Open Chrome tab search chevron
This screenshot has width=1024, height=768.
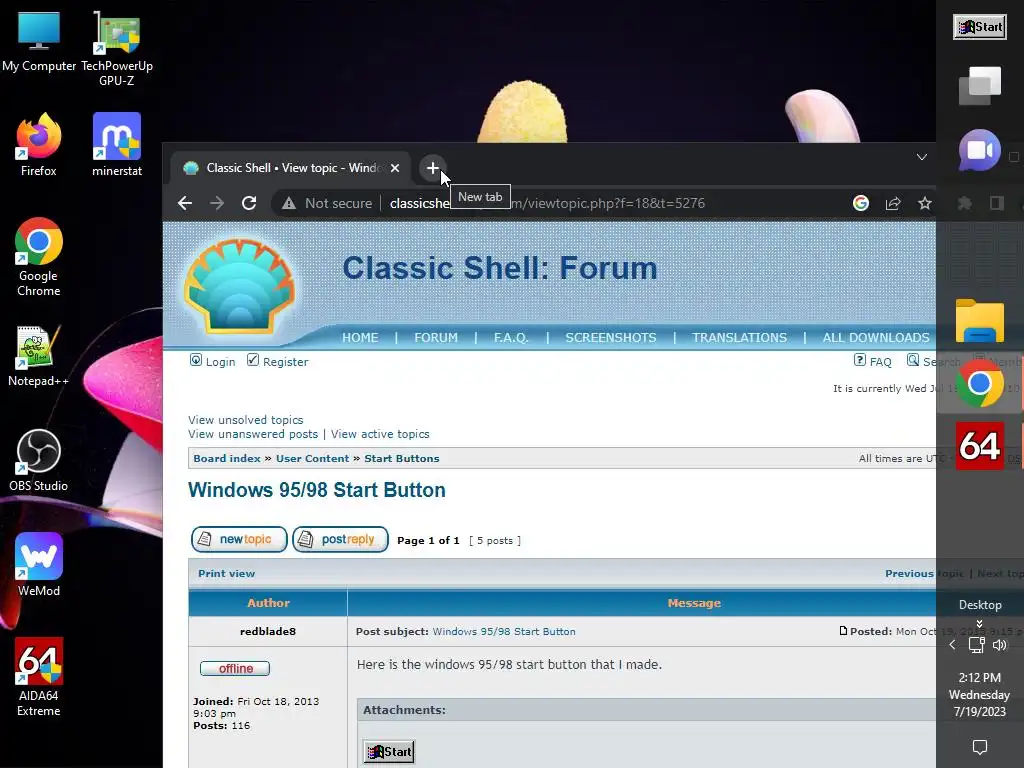[x=921, y=157]
